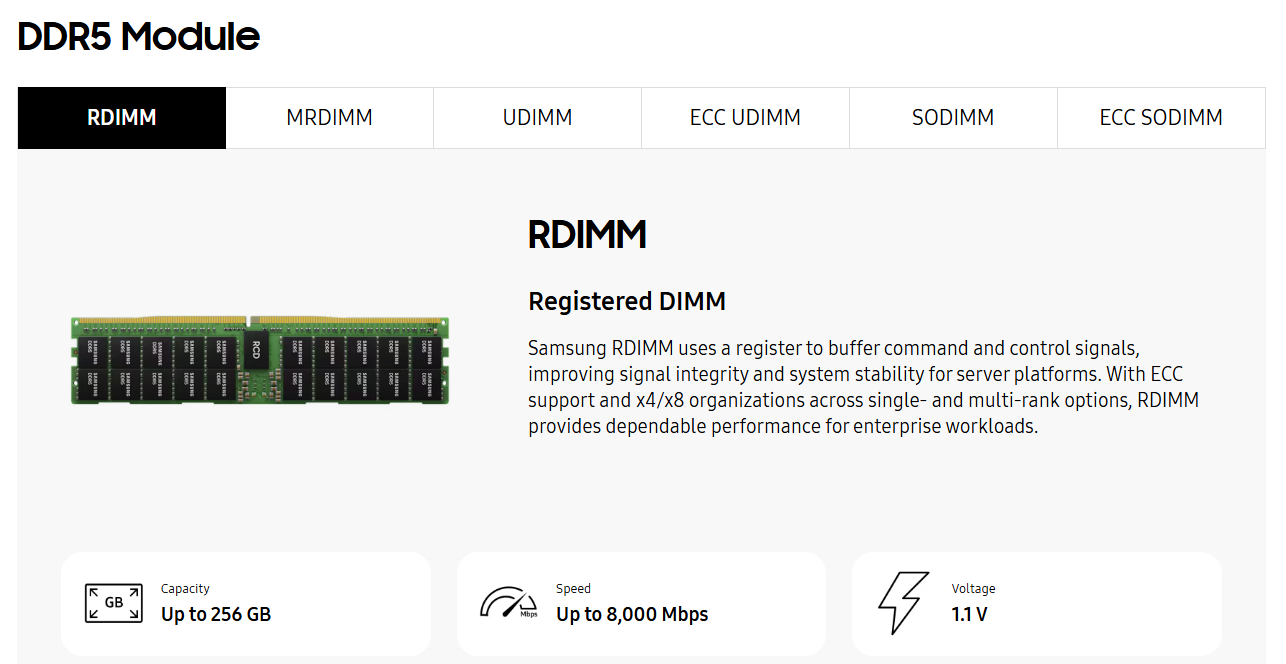Open the UDIMM tab

coord(538,118)
